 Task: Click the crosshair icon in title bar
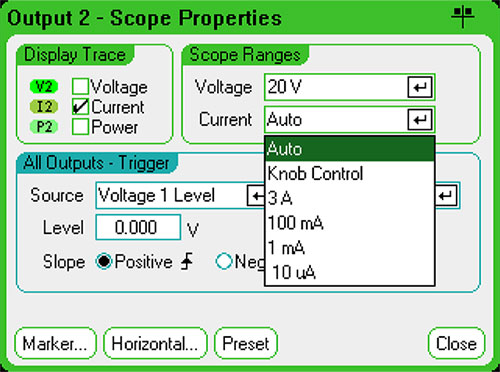[463, 17]
